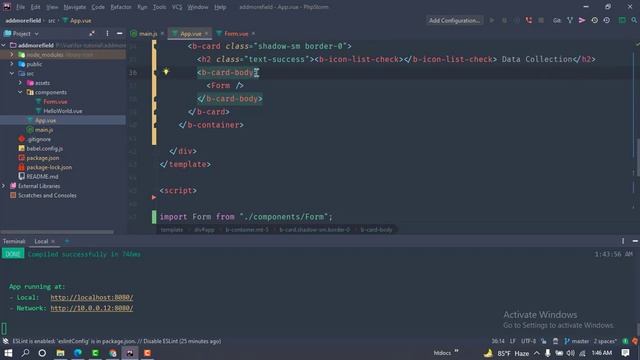Image resolution: width=640 pixels, height=360 pixels.
Task: Switch to the main.js editor tab
Action: coord(147,34)
